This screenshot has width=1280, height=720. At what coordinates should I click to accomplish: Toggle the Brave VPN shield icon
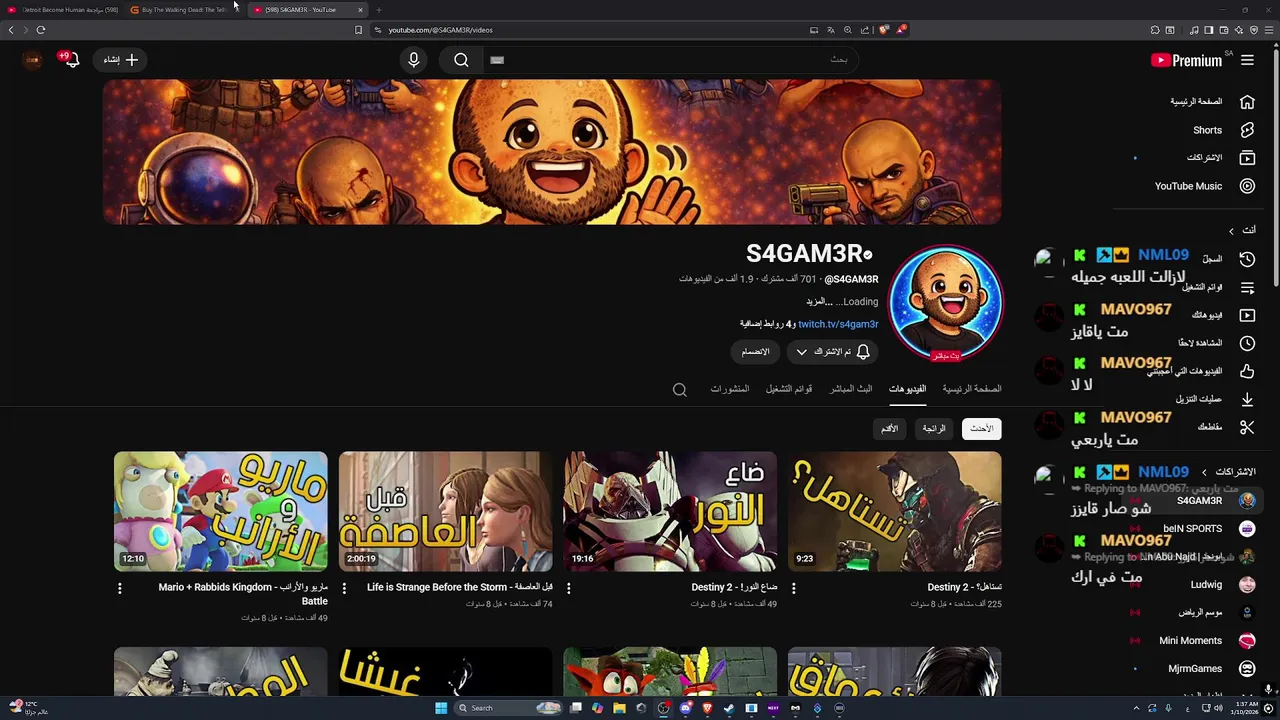(x=1254, y=30)
